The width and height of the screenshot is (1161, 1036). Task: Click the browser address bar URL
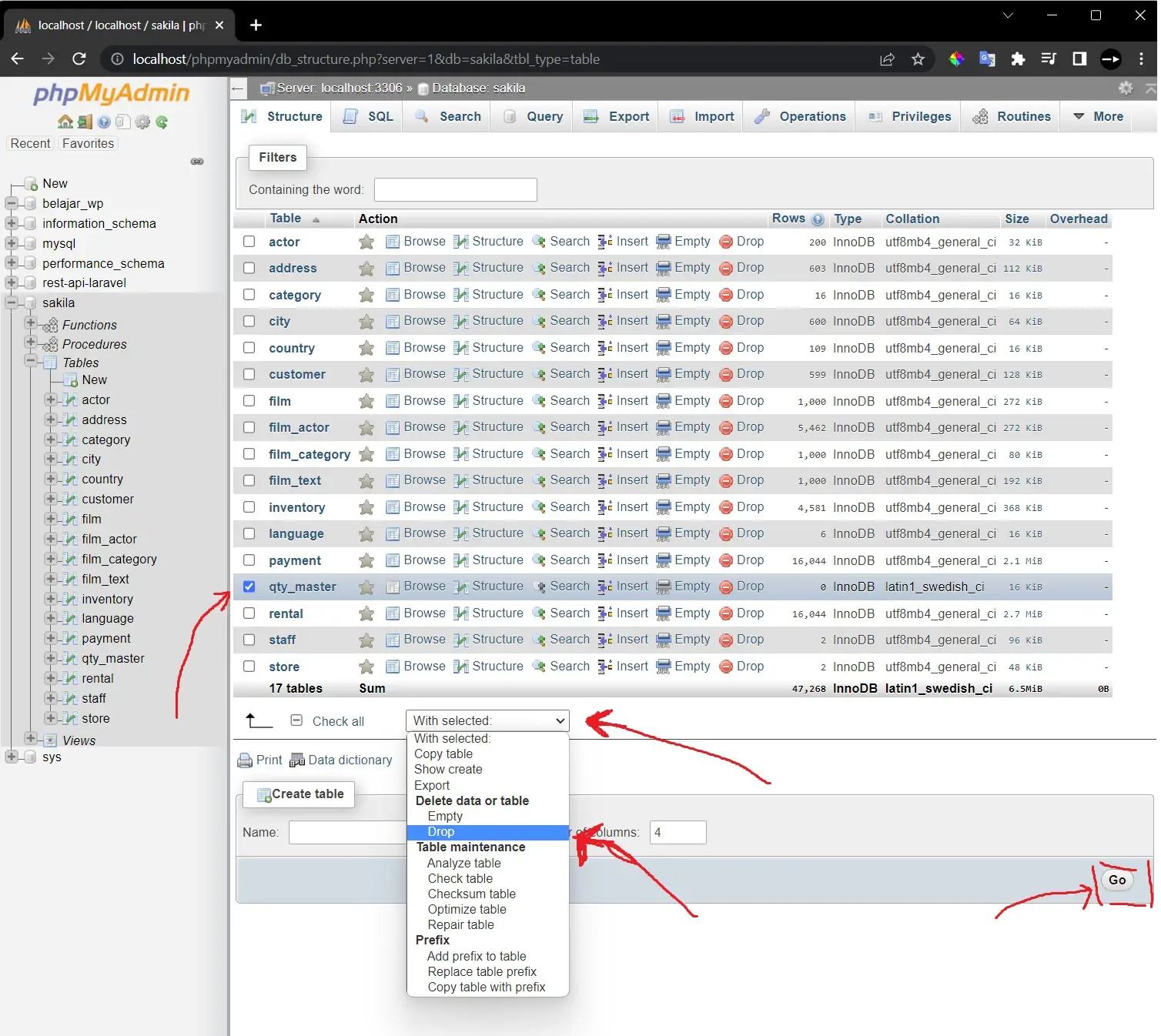366,59
